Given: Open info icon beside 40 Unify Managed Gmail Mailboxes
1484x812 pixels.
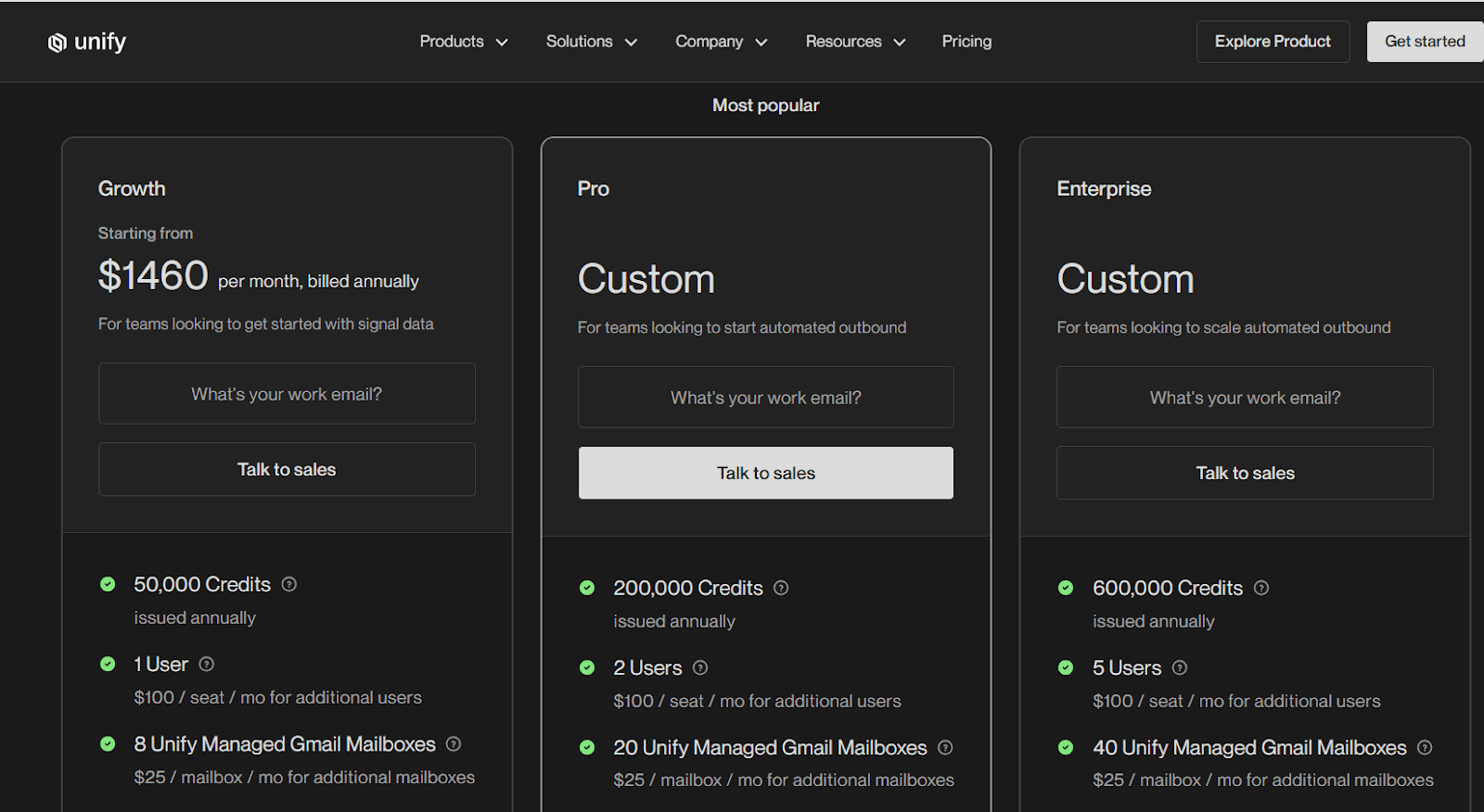Looking at the screenshot, I should pos(1425,747).
